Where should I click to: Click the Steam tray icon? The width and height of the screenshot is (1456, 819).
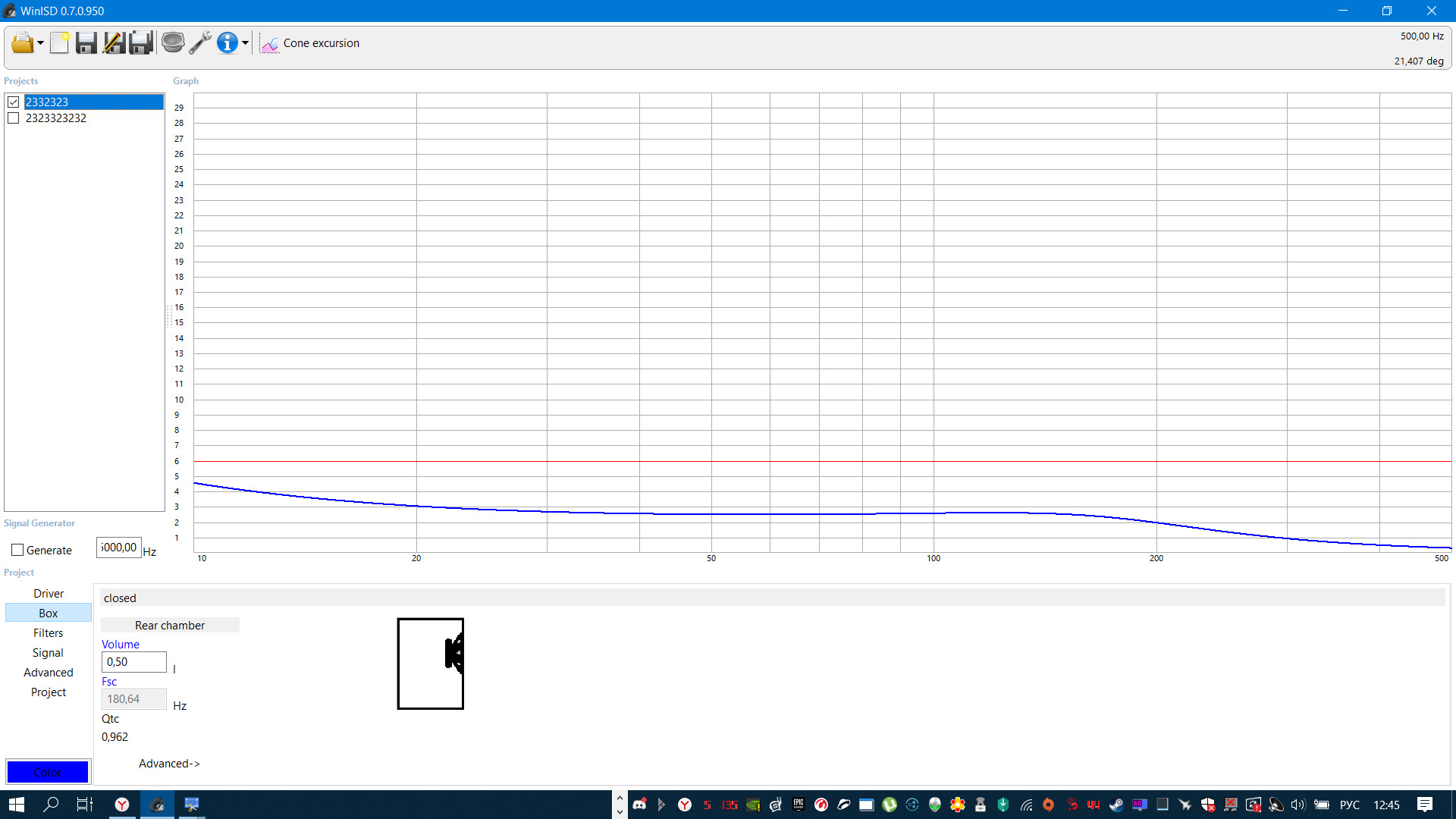1116,805
